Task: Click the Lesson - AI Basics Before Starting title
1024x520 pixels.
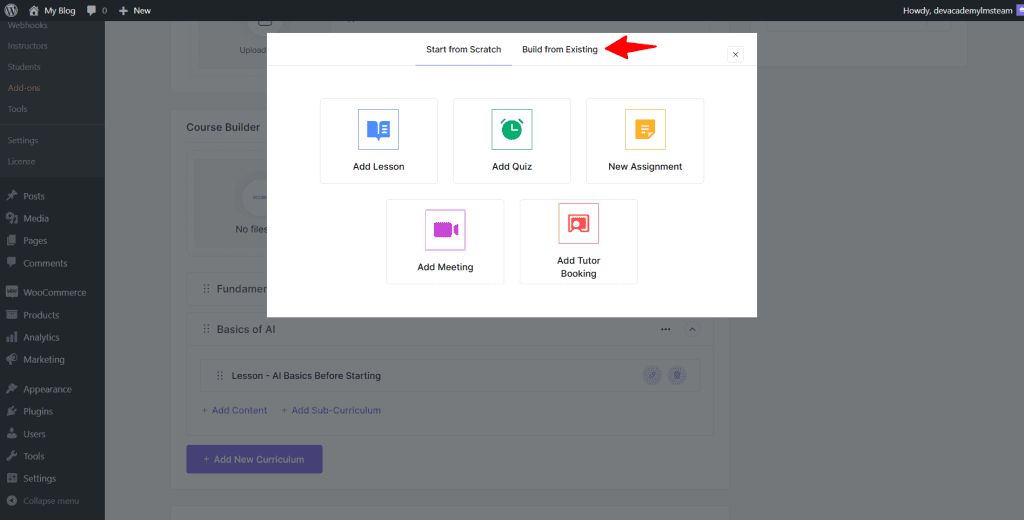Action: [306, 376]
